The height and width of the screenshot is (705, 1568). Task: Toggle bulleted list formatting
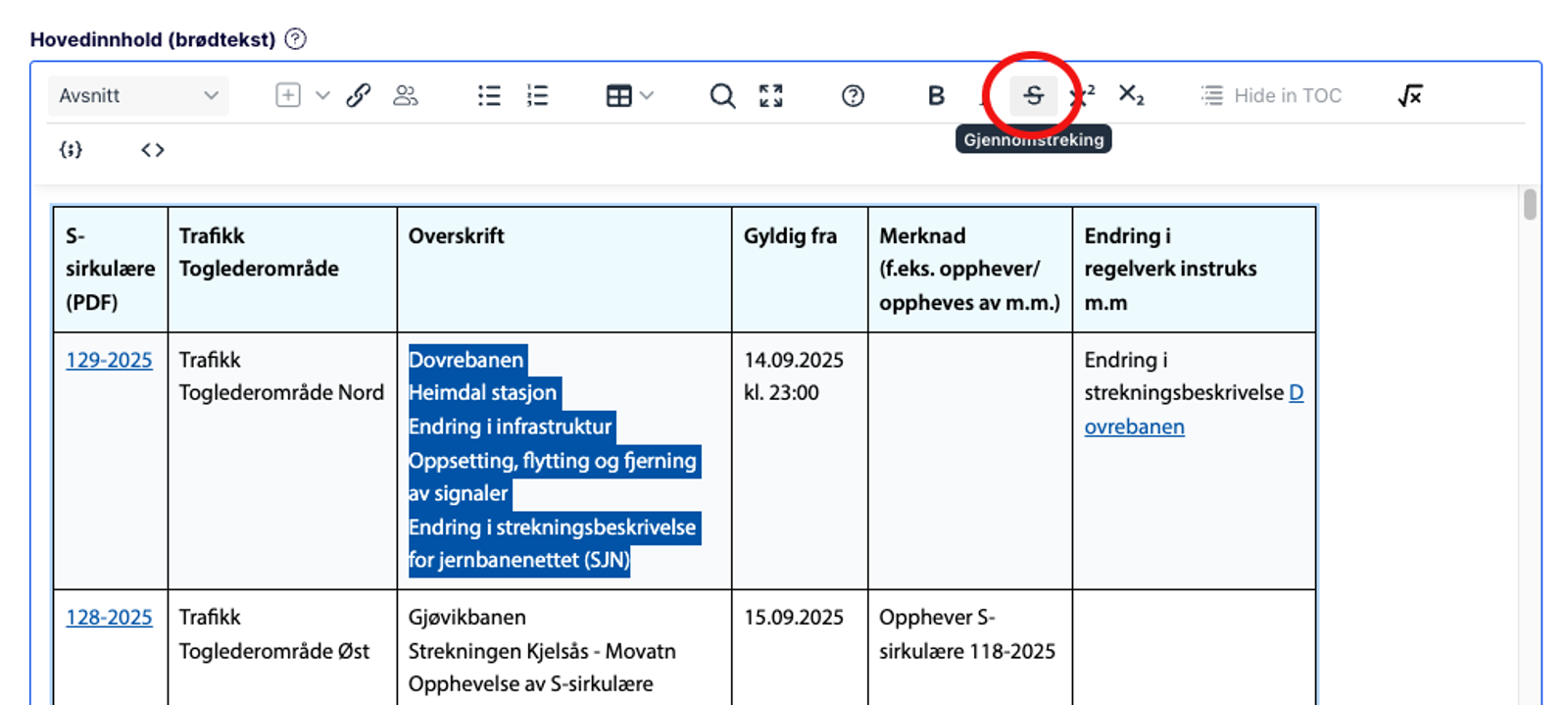[x=489, y=96]
